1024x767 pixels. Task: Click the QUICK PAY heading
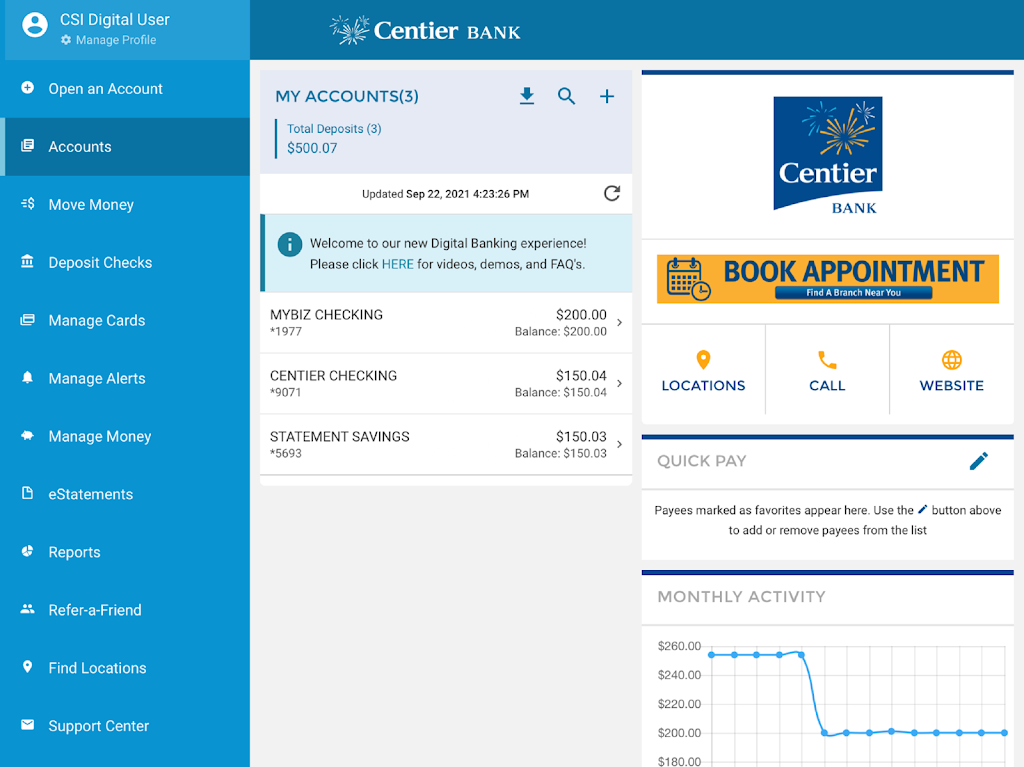(x=701, y=461)
